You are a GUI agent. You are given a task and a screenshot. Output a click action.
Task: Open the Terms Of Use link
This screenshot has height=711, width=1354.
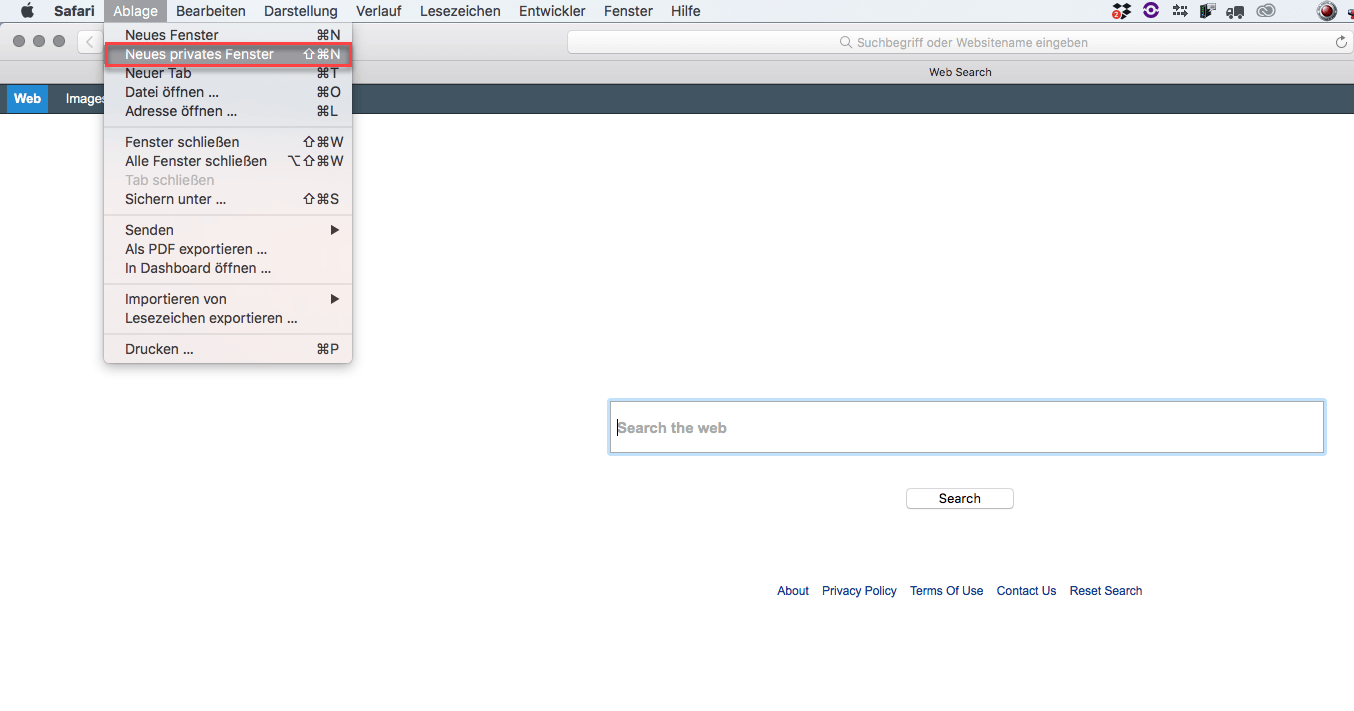(x=946, y=591)
